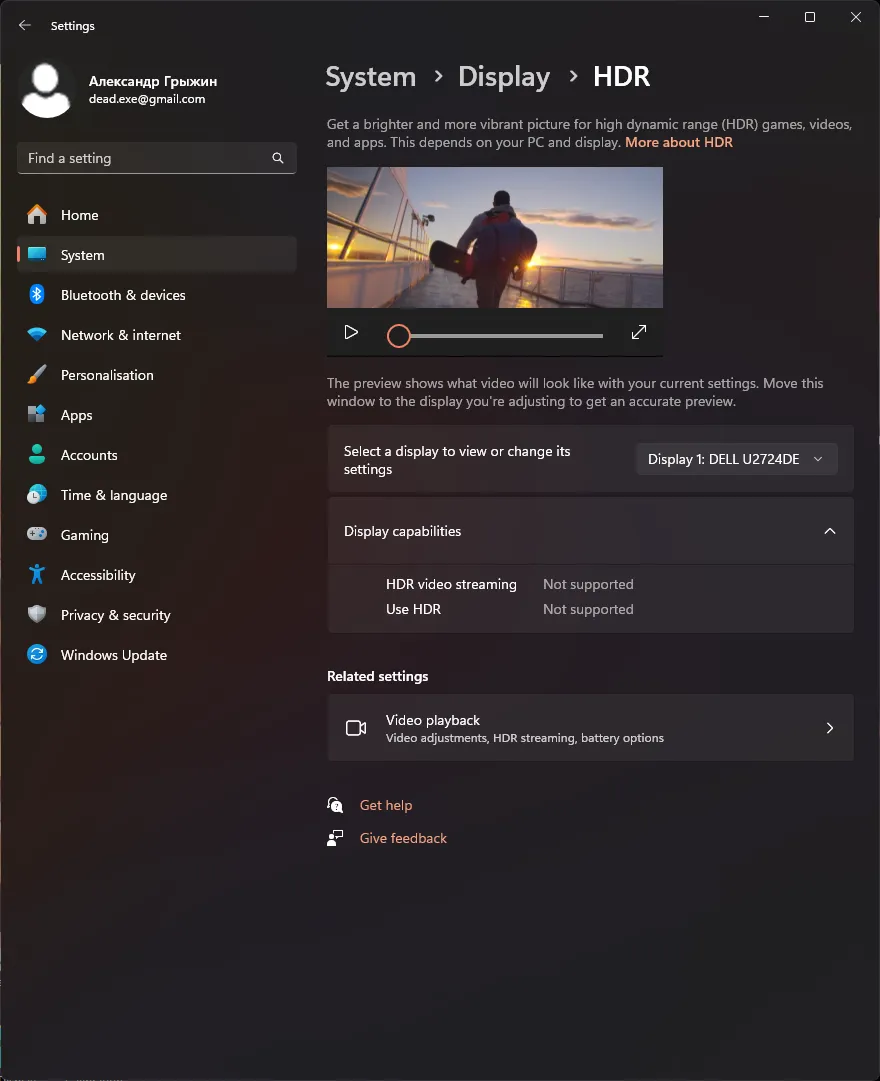Open the Display 1: DELL U2724DE dropdown
880x1081 pixels.
[736, 459]
